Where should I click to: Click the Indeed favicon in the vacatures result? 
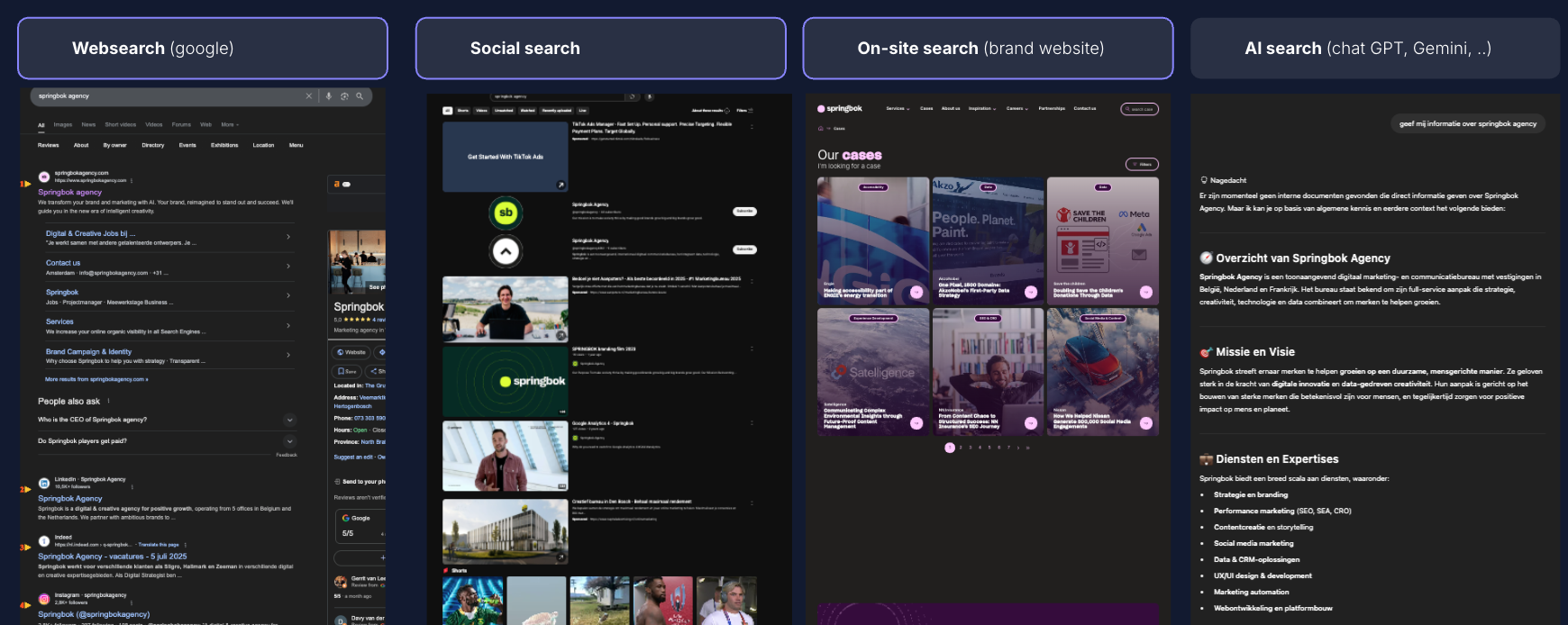pos(44,541)
